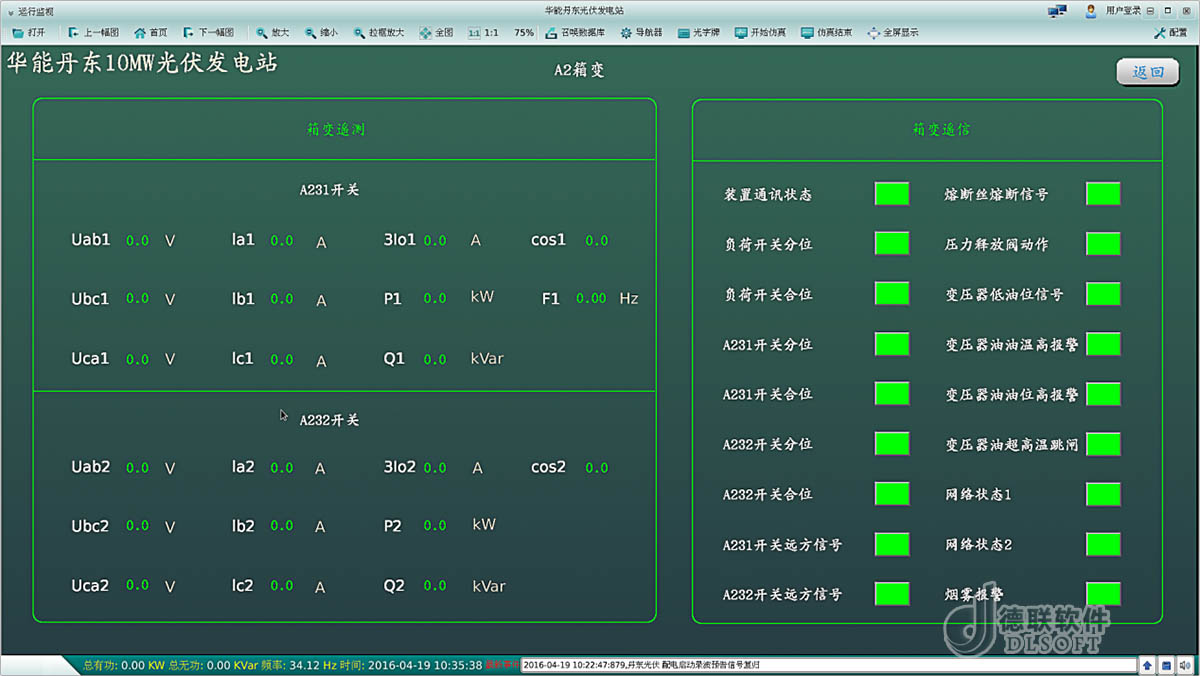
Task: Mute alarm sound via speaker icon
Action: click(1185, 665)
